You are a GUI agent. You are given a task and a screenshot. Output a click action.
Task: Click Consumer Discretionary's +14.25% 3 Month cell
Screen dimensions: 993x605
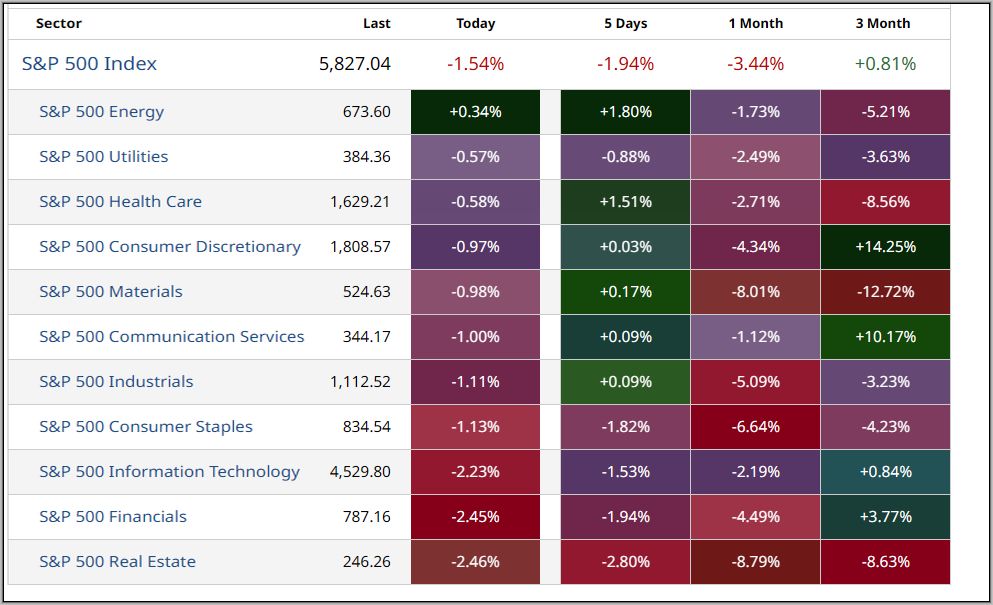885,247
